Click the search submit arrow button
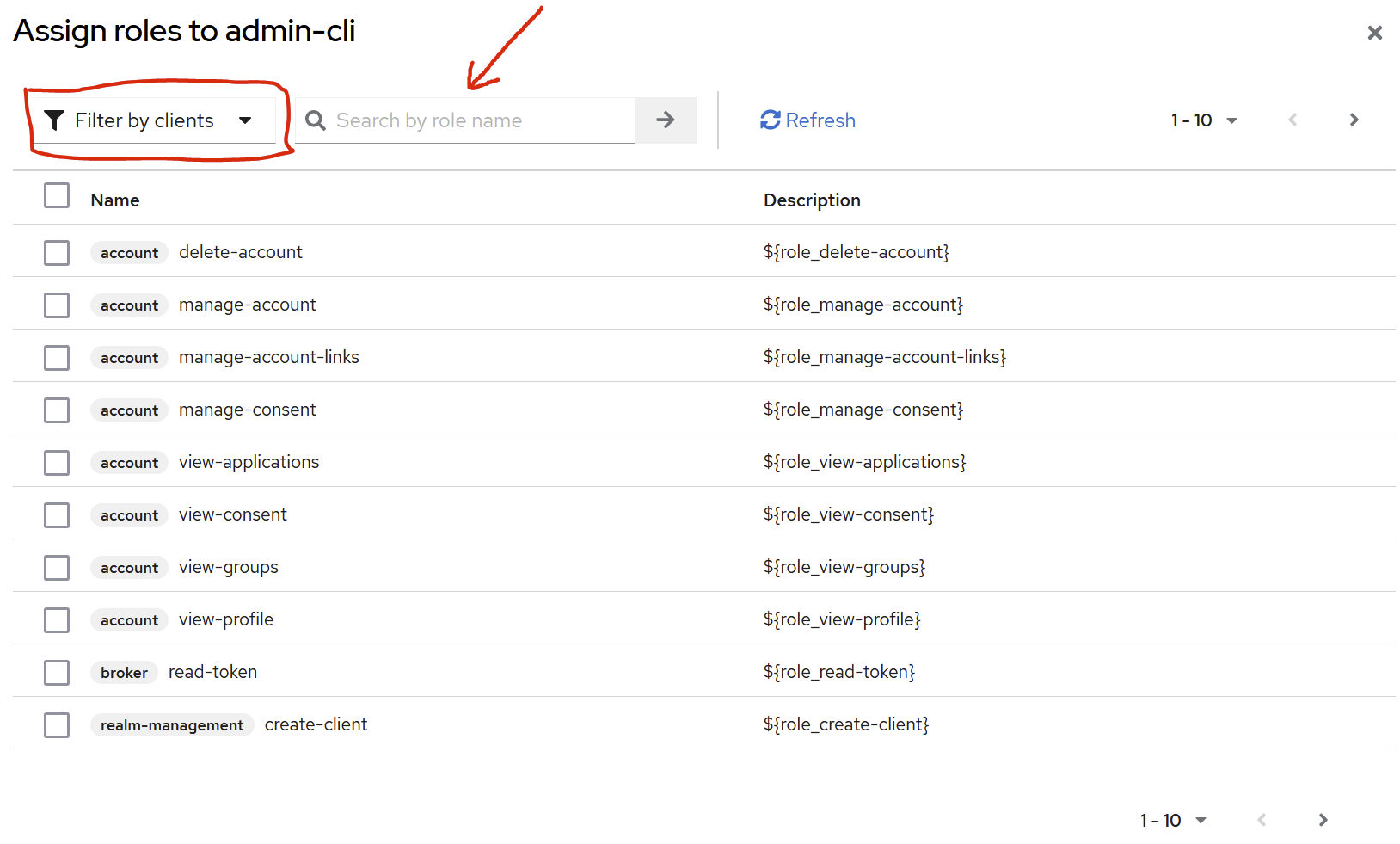 [665, 120]
